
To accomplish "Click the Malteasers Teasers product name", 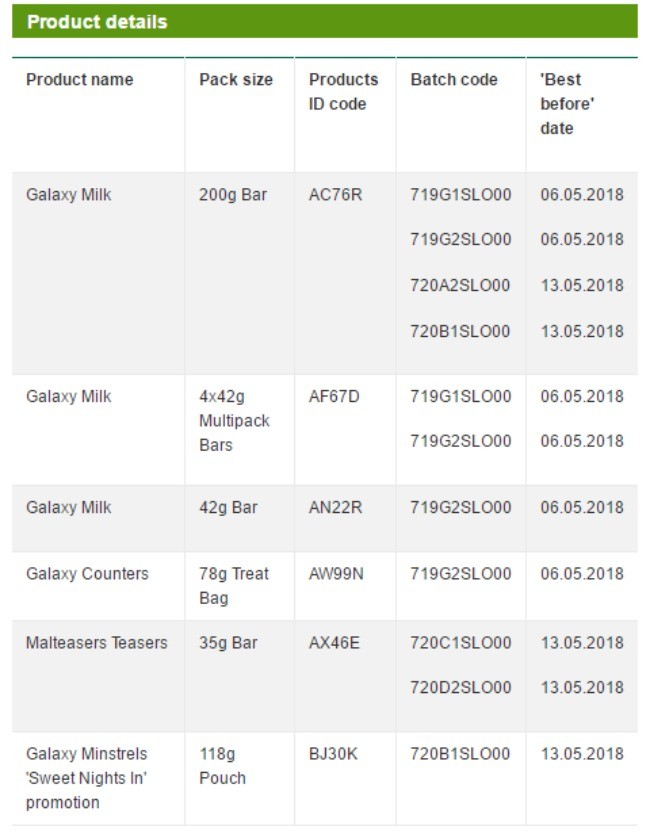I will point(97,643).
